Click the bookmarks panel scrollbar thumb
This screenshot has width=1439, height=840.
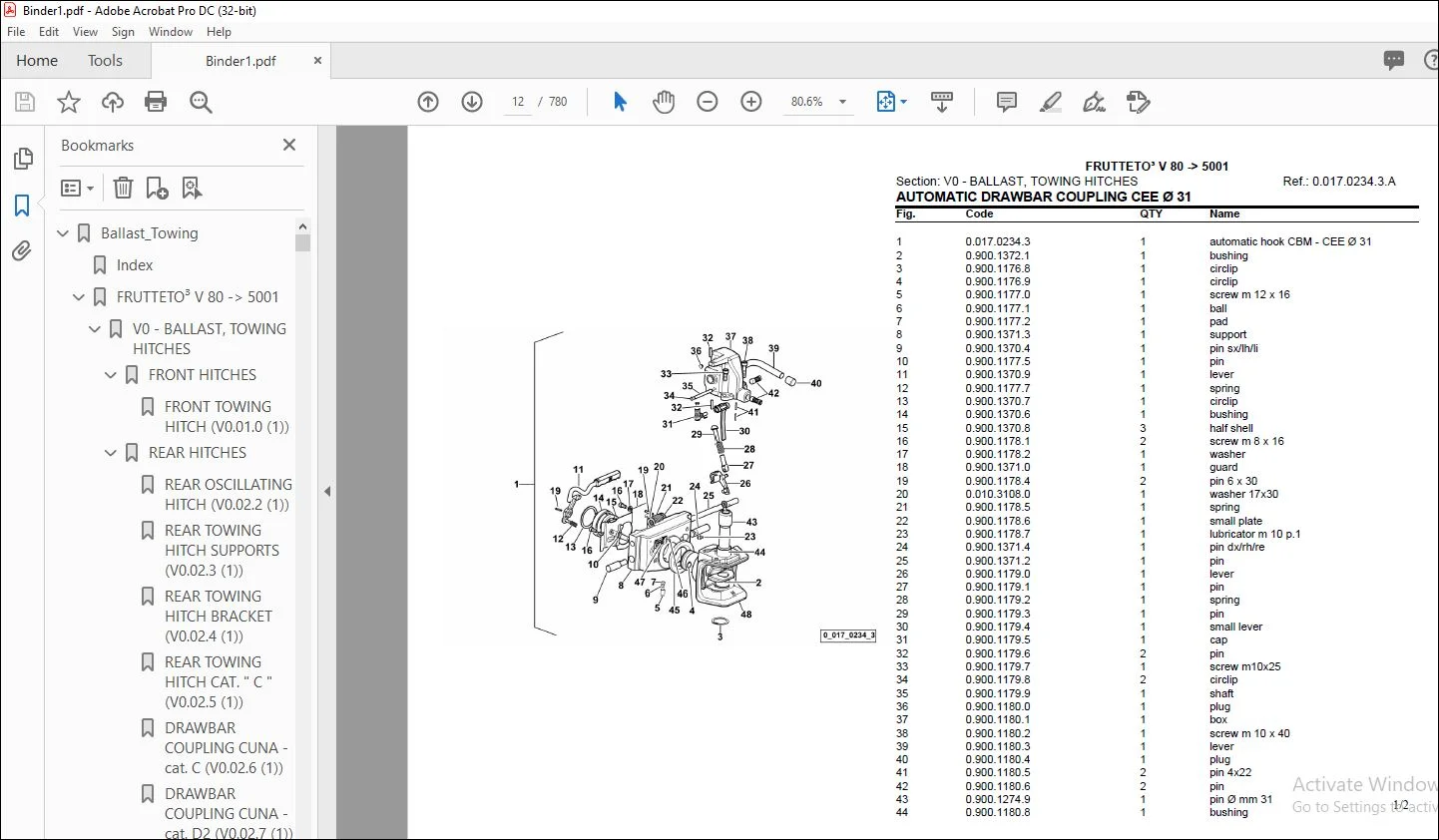pos(303,242)
